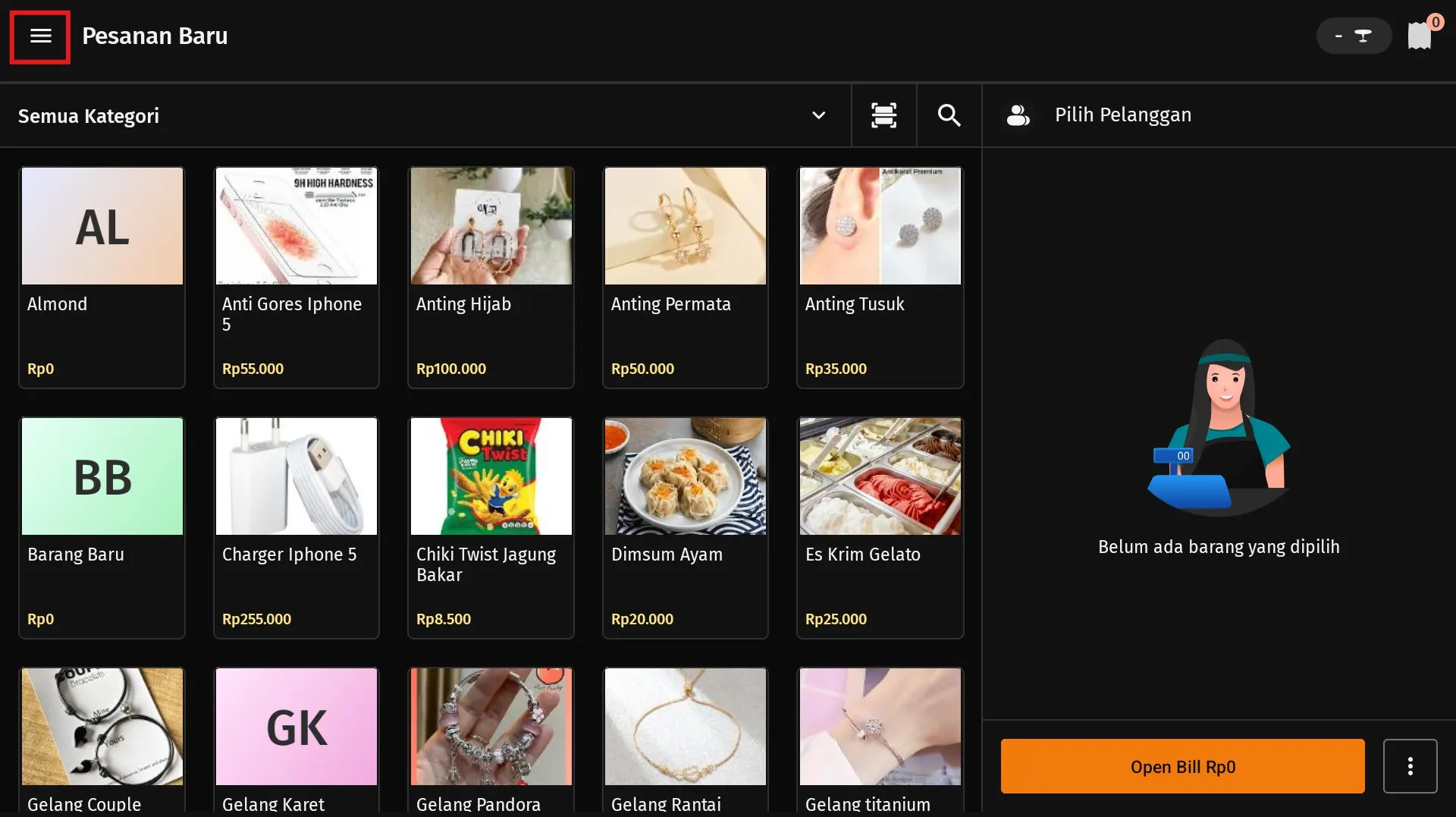Click the table selector pill icon
The image size is (1456, 817).
click(x=1354, y=36)
